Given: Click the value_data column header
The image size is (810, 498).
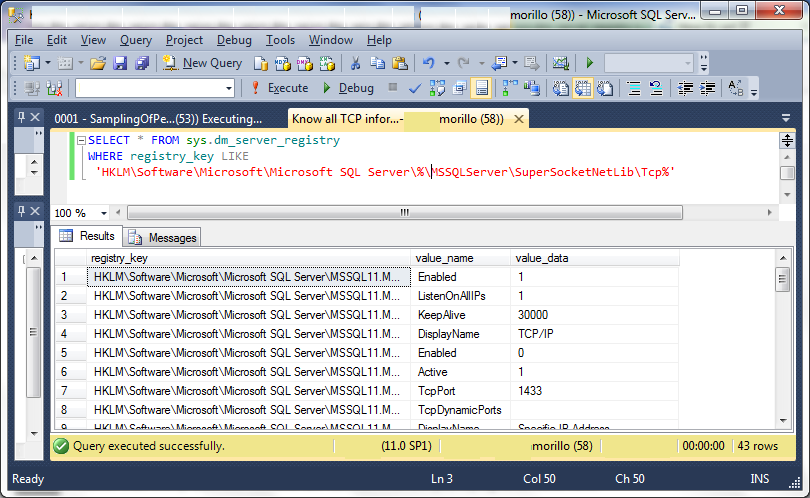Looking at the screenshot, I should click(595, 258).
